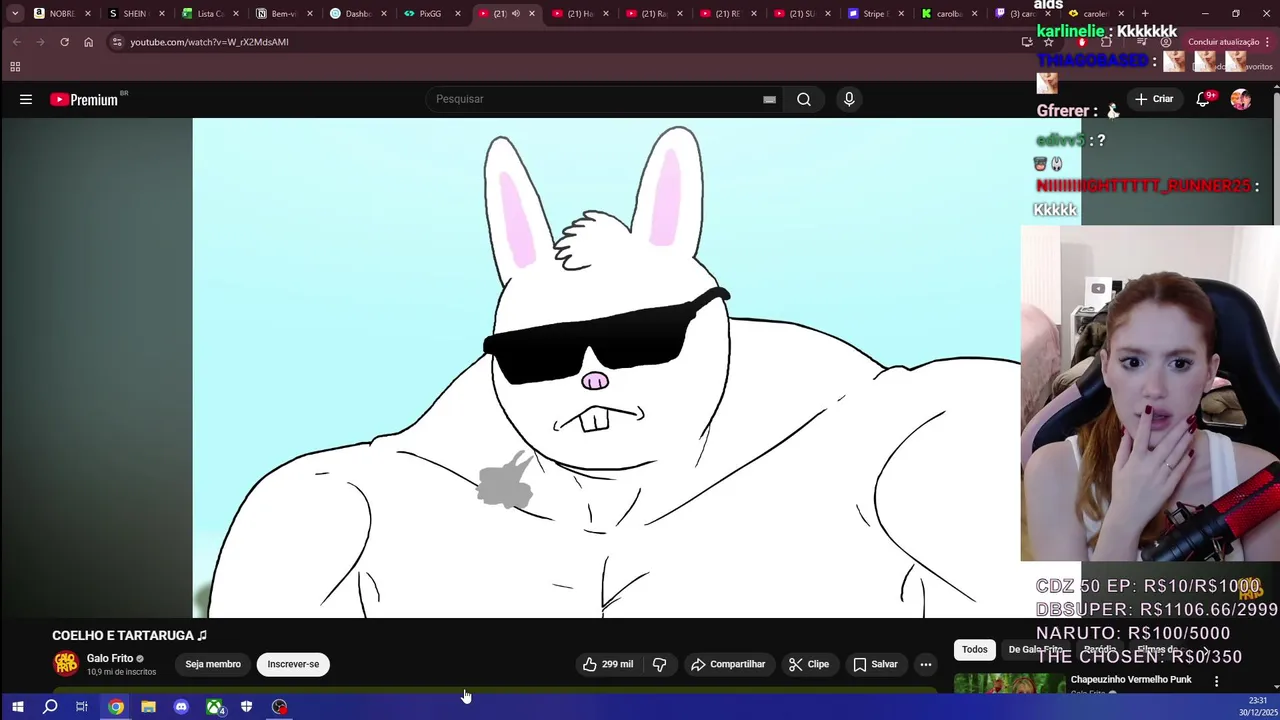Click the cast media icon in address bar
Viewport: 1280px width, 720px height.
1027,42
